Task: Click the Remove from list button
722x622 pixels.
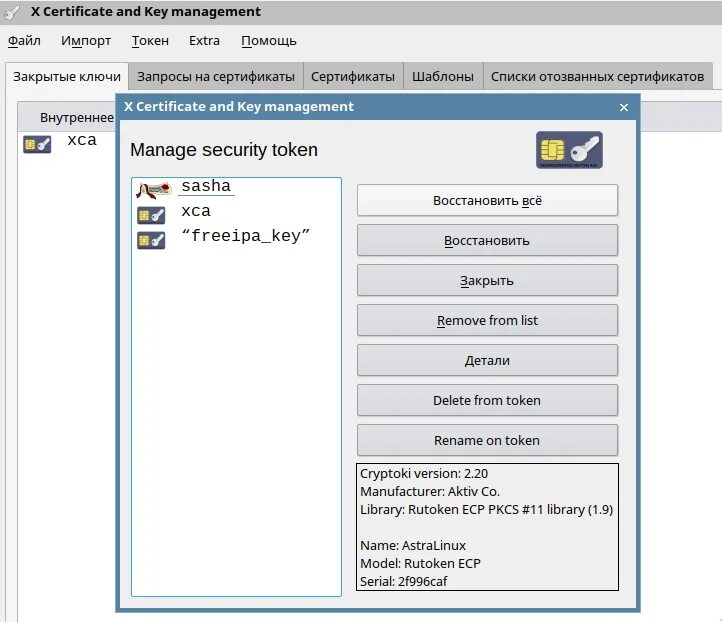Action: [x=487, y=320]
